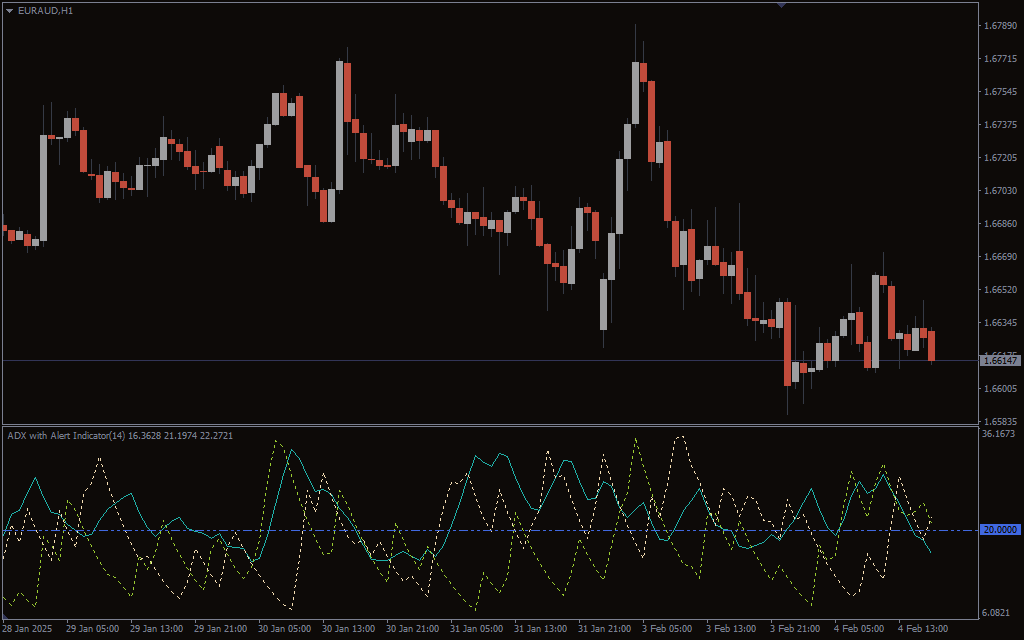1024x640 pixels.
Task: Click the last red candle on the chart
Action: (931, 345)
